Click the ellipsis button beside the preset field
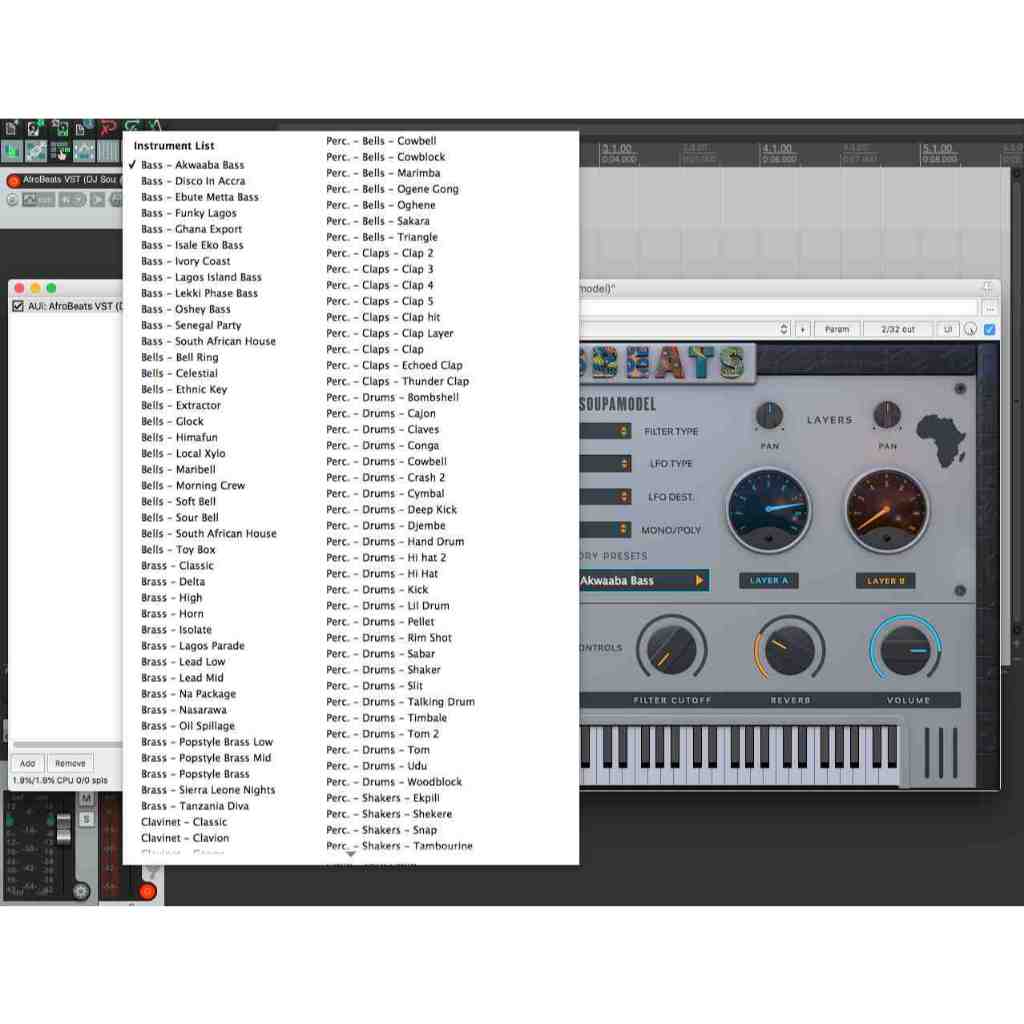Image resolution: width=1024 pixels, height=1024 pixels. (990, 308)
